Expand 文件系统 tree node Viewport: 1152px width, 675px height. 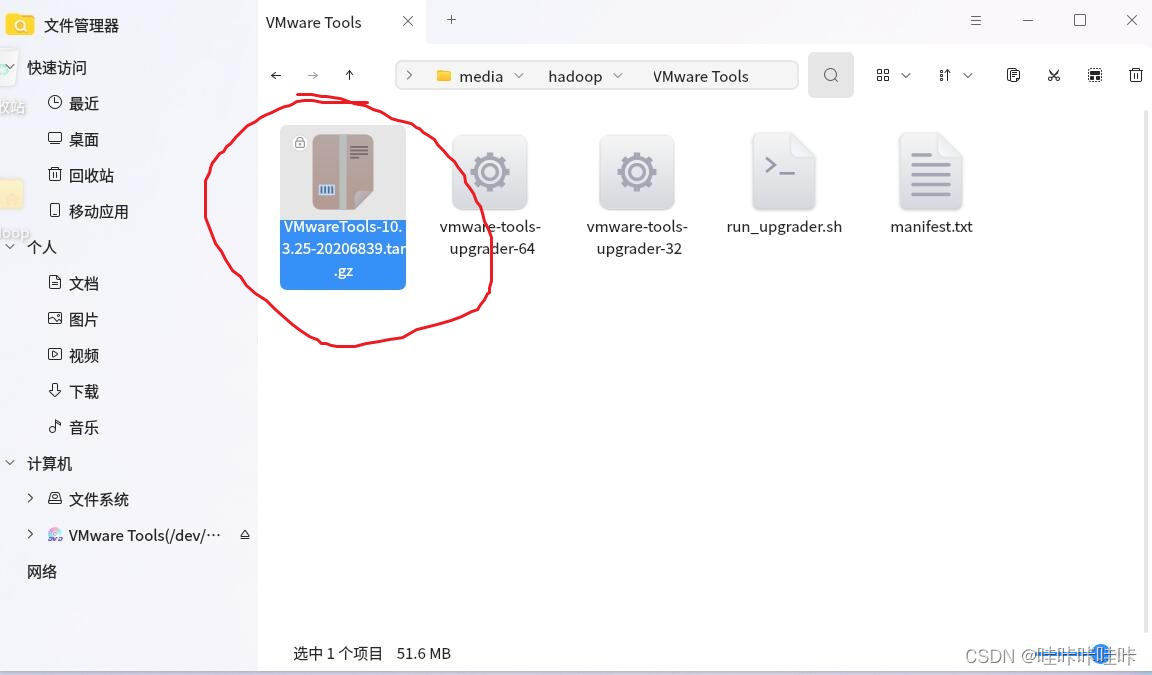[x=30, y=498]
